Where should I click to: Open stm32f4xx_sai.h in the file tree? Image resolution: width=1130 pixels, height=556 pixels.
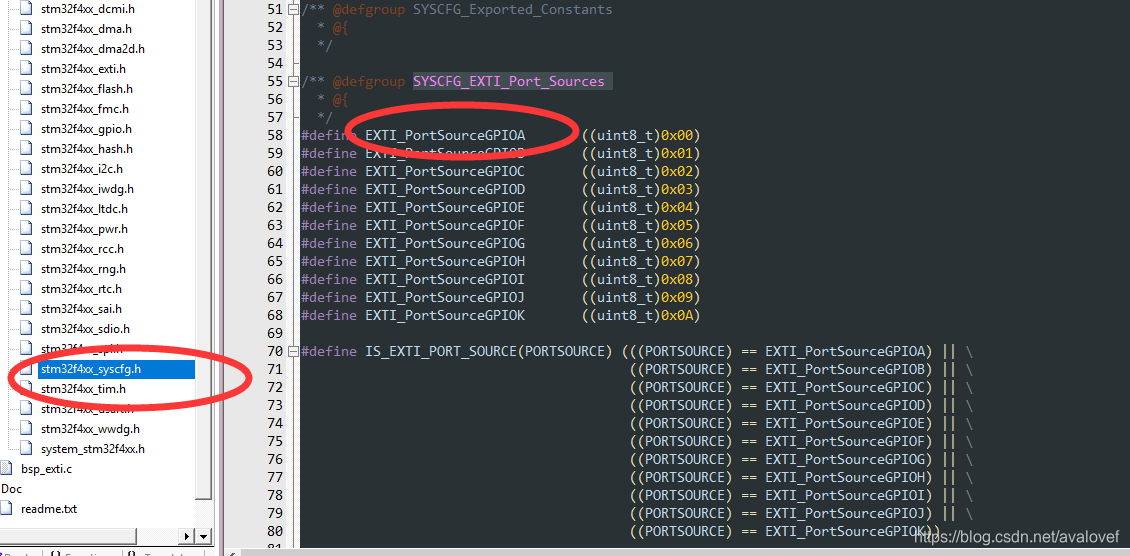pyautogui.click(x=81, y=309)
